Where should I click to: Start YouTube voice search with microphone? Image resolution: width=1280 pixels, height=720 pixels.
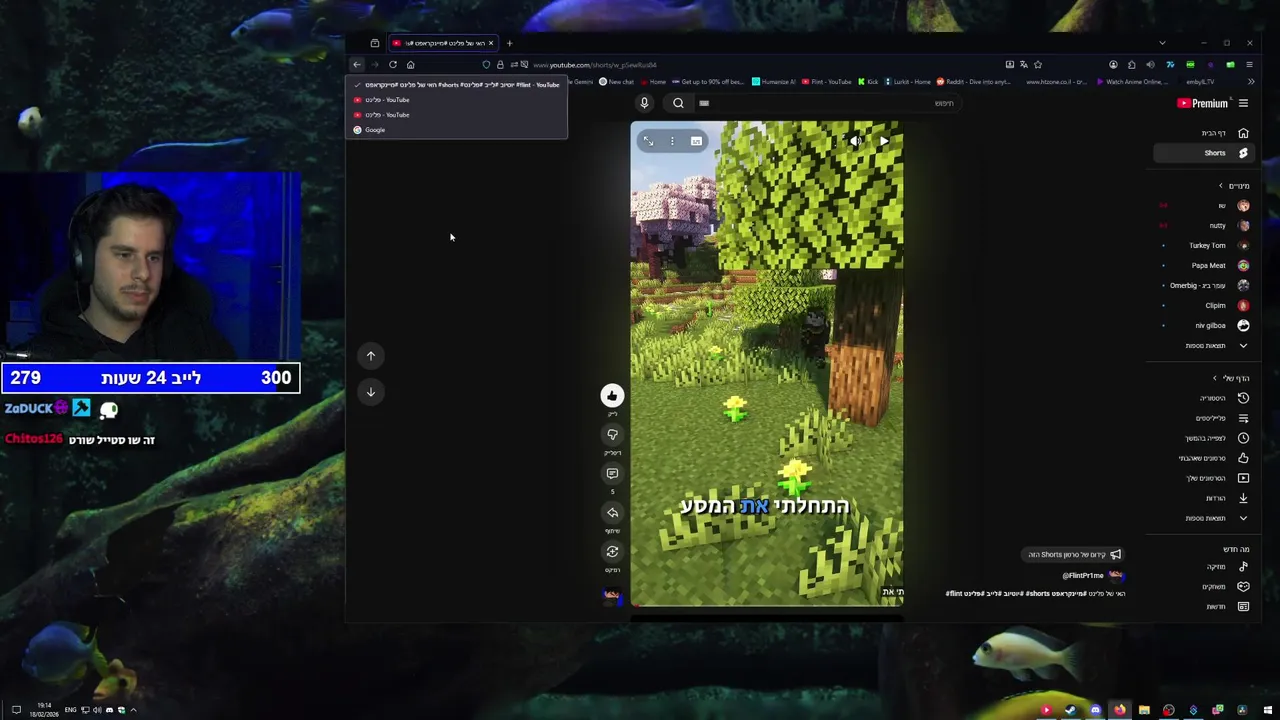tap(644, 103)
